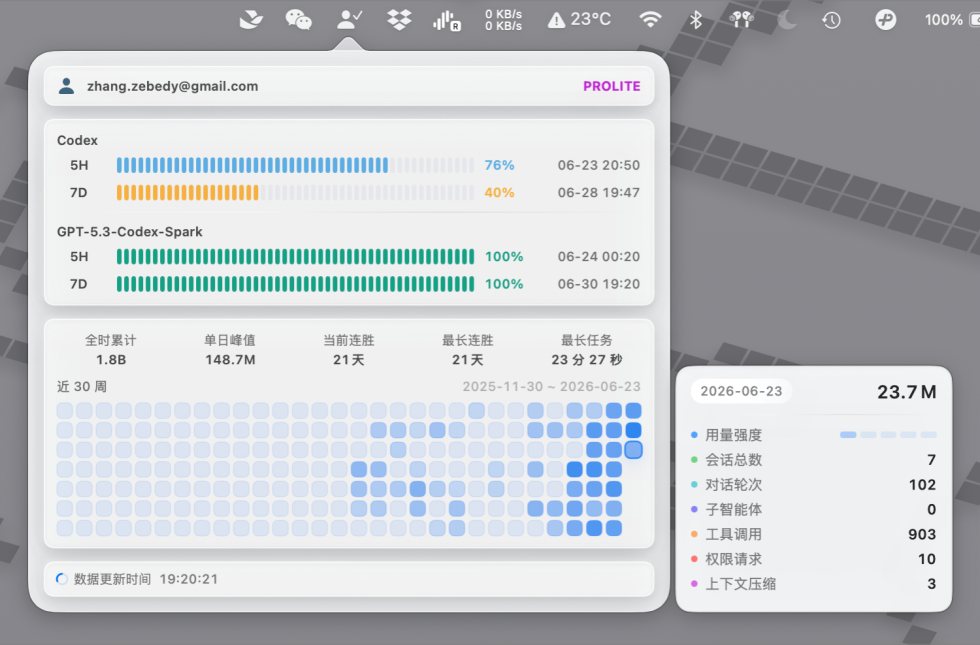Viewport: 980px width, 645px height.
Task: Click the blue dot beside 用量强度
Action: coord(694,434)
